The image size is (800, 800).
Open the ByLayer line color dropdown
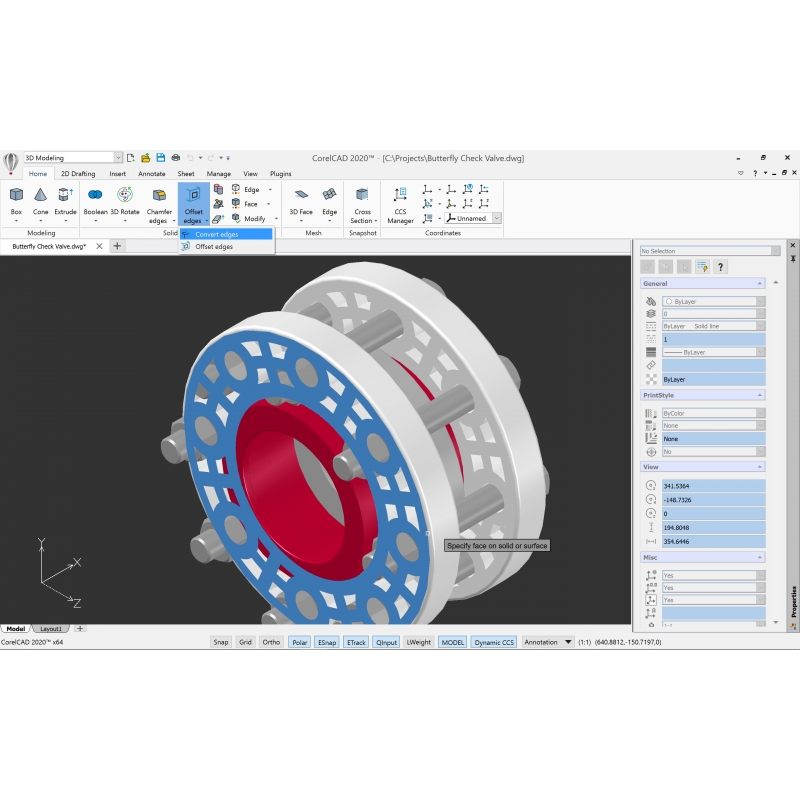click(x=713, y=301)
